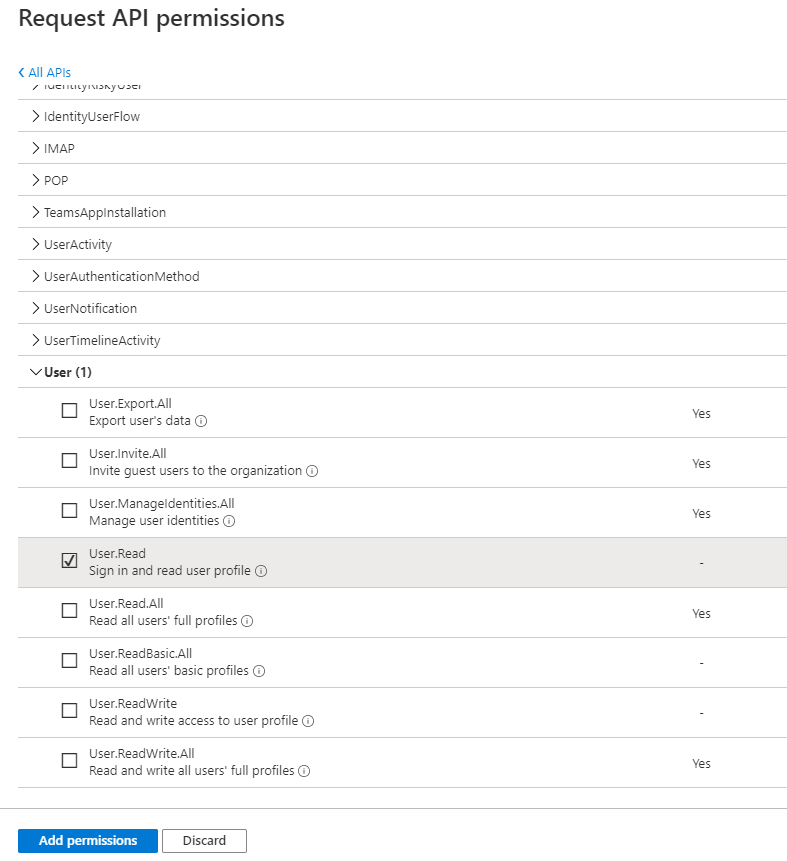787x861 pixels.
Task: Click info icon beside Invite guest users
Action: 312,471
